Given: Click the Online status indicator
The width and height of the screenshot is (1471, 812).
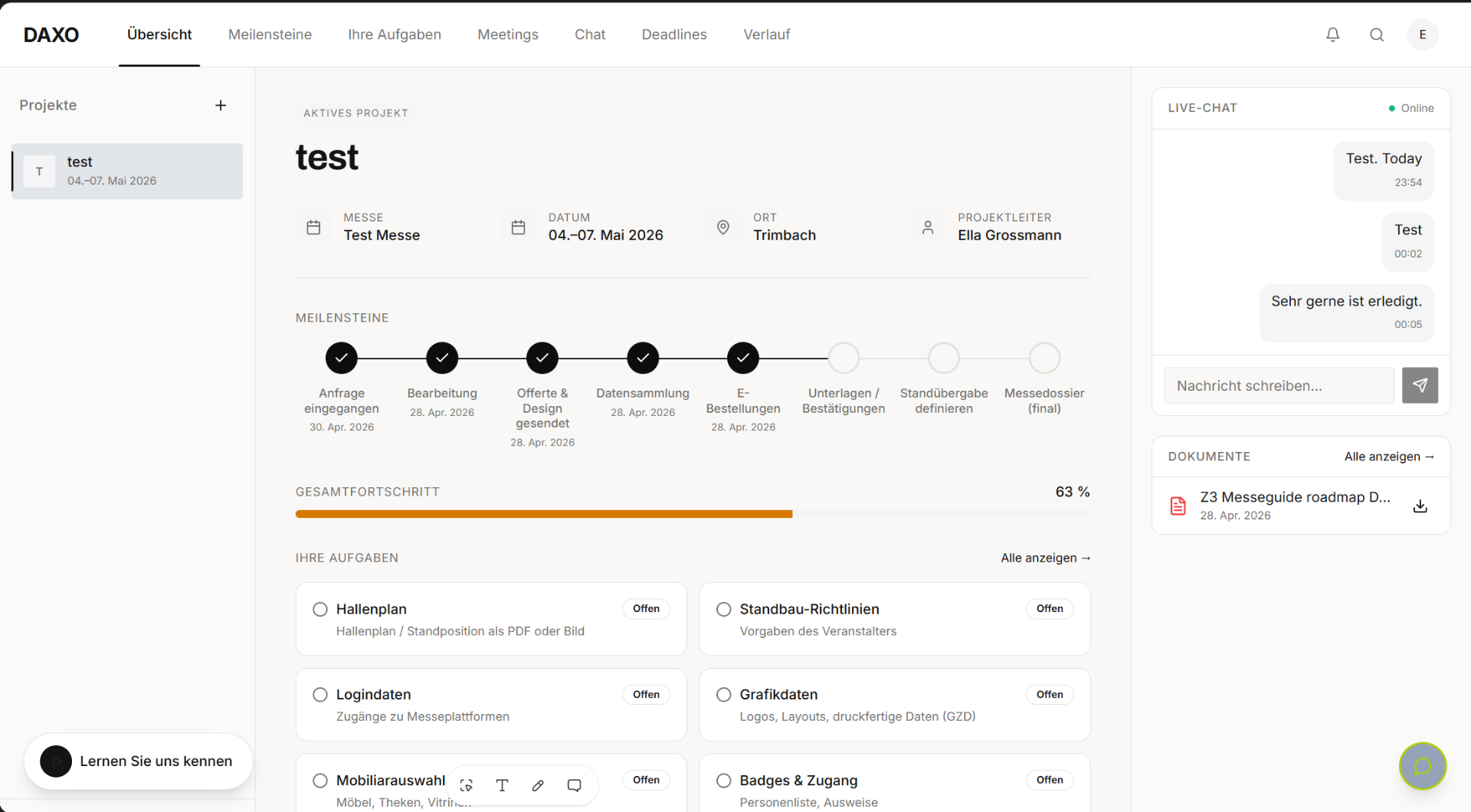Looking at the screenshot, I should [x=1411, y=108].
